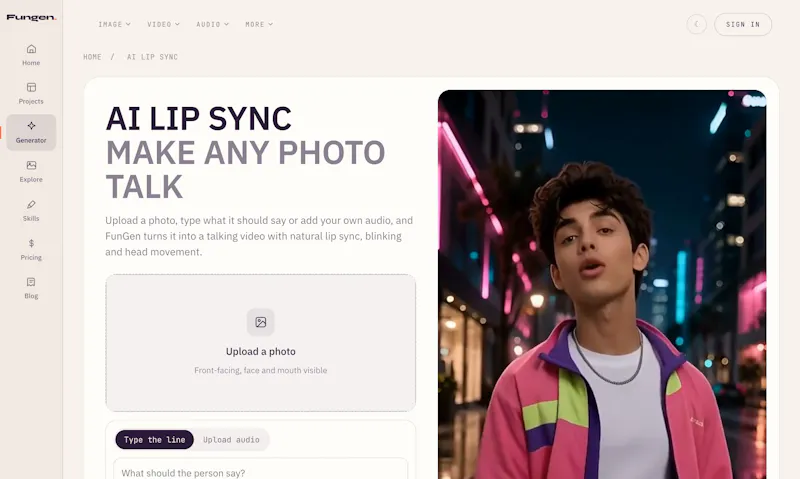800x479 pixels.
Task: Select the Generator sparkle icon
Action: click(31, 125)
